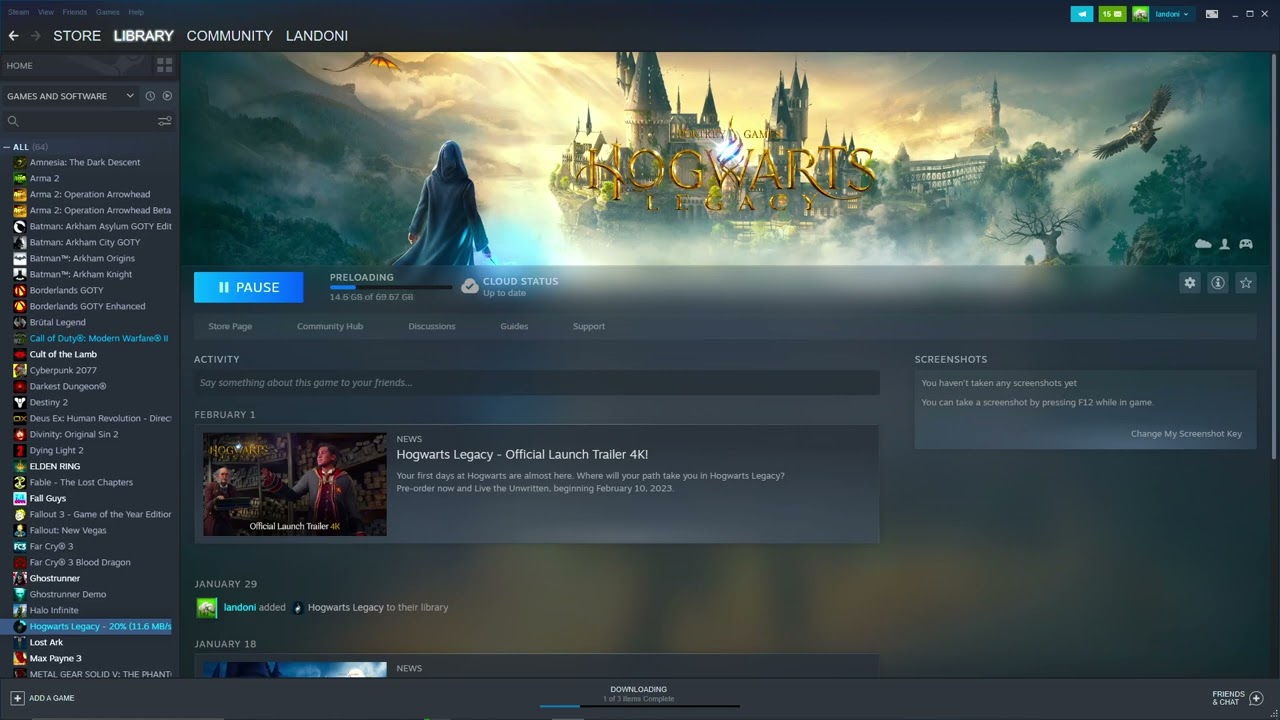The height and width of the screenshot is (720, 1280).
Task: Select Lost Ark in library
Action: pyautogui.click(x=46, y=642)
